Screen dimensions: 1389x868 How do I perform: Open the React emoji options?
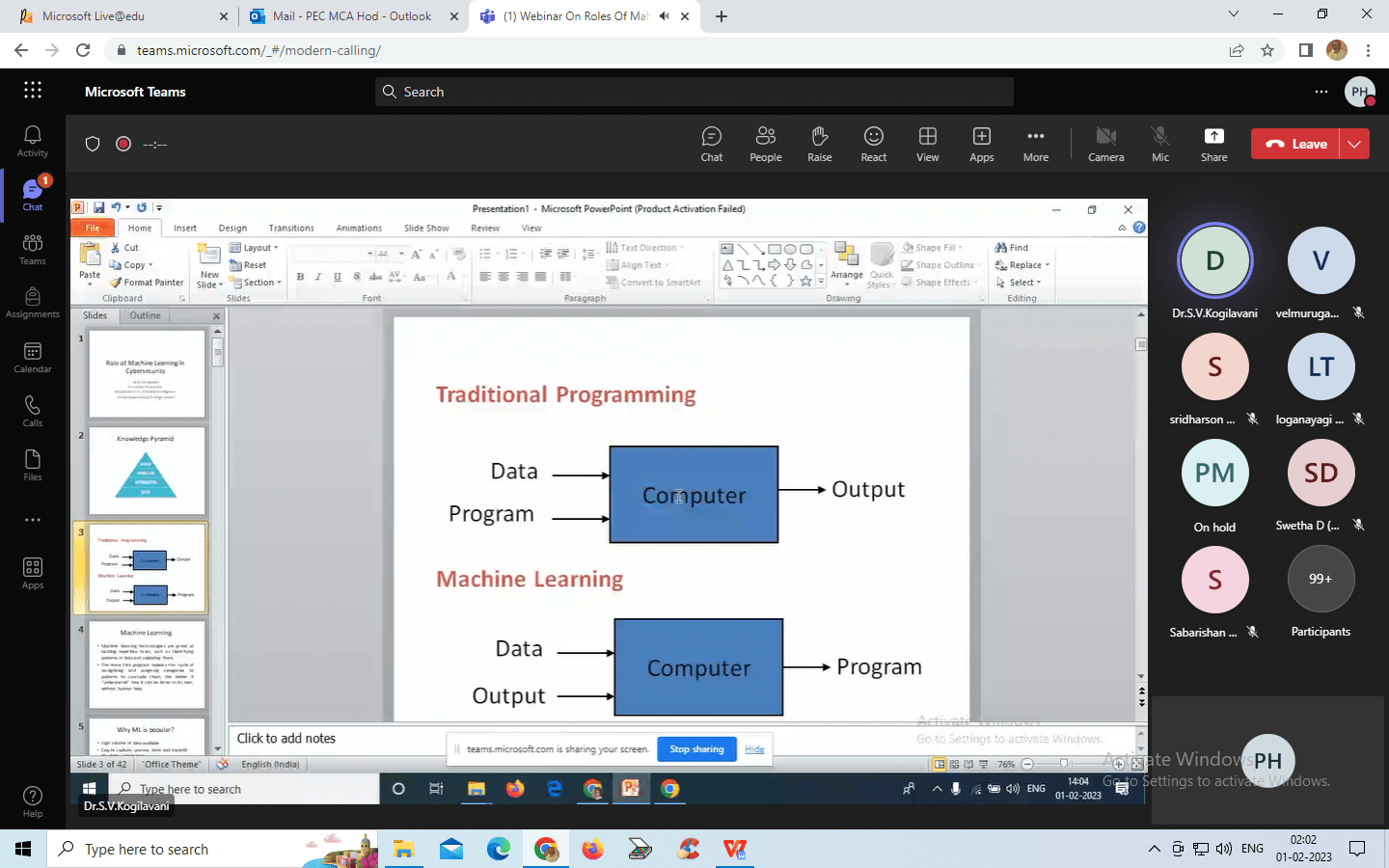874,144
